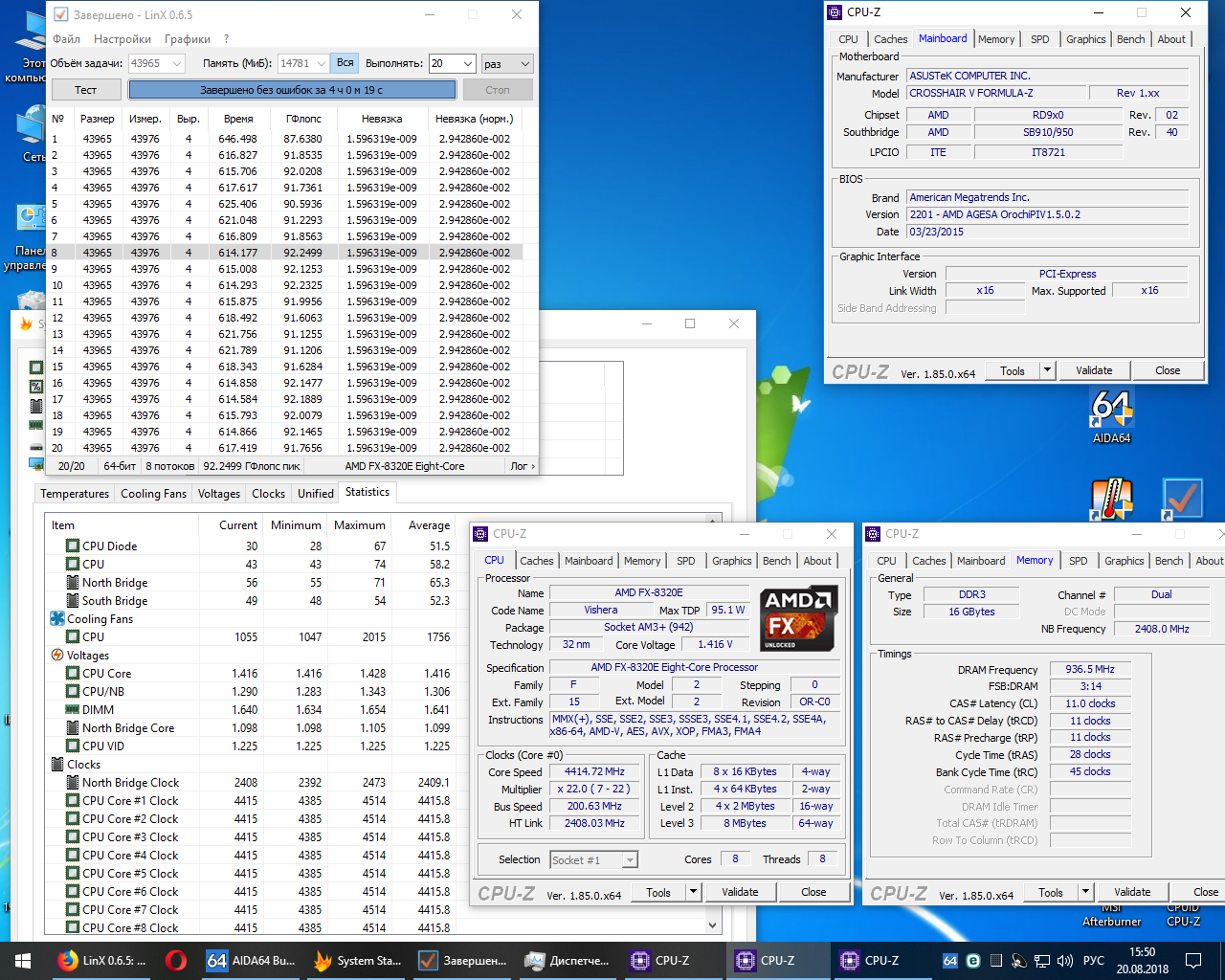Switch to AIDA64 taskbar button
The height and width of the screenshot is (980, 1225).
point(252,960)
